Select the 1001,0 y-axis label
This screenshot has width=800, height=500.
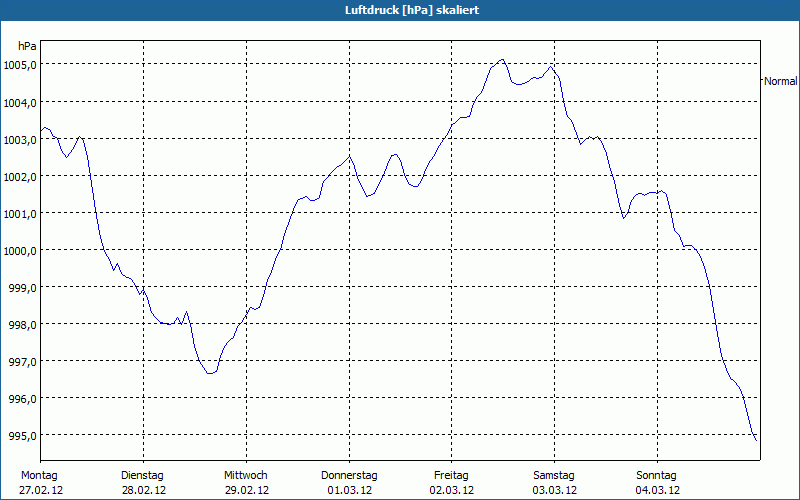20,214
